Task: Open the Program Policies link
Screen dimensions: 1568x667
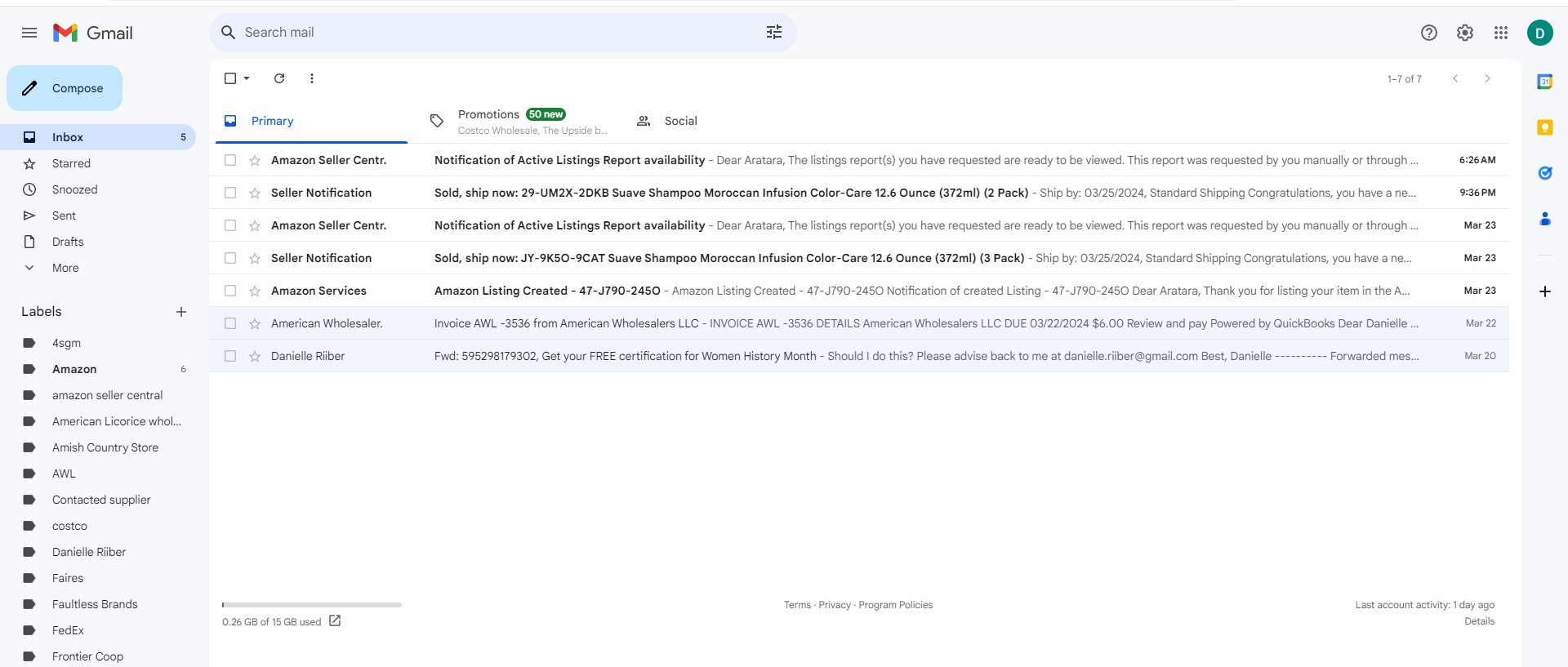Action: 895,605
